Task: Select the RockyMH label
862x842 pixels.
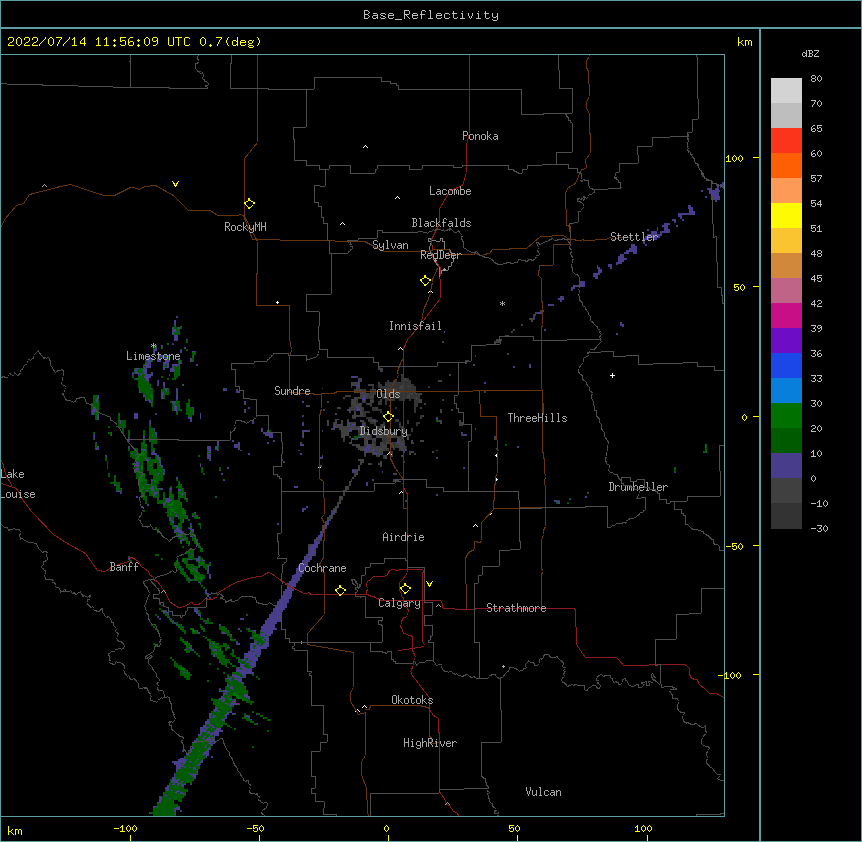Action: [x=245, y=227]
